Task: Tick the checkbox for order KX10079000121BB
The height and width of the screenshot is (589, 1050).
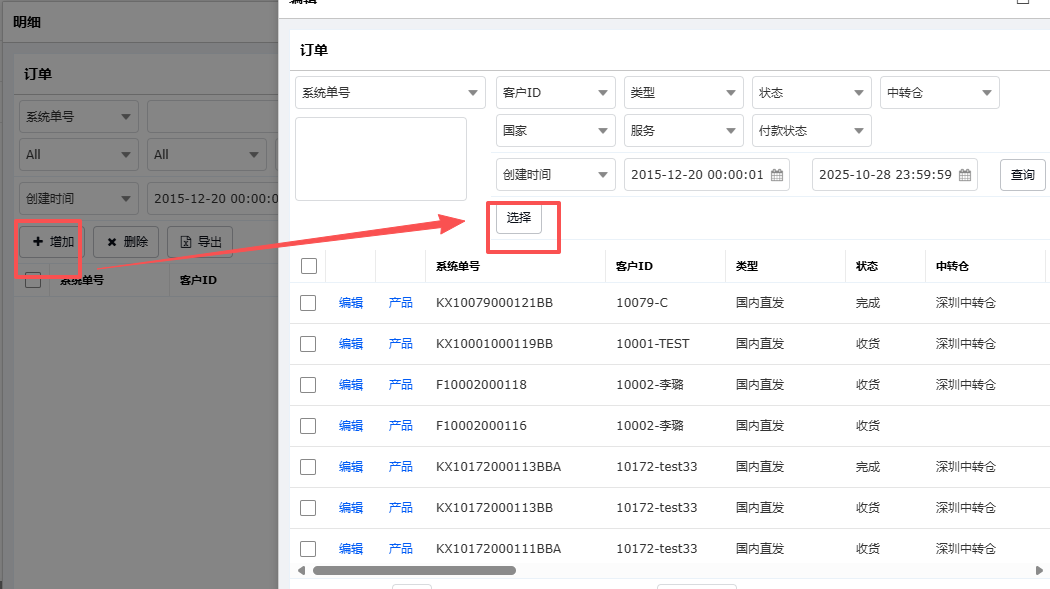Action: click(308, 303)
